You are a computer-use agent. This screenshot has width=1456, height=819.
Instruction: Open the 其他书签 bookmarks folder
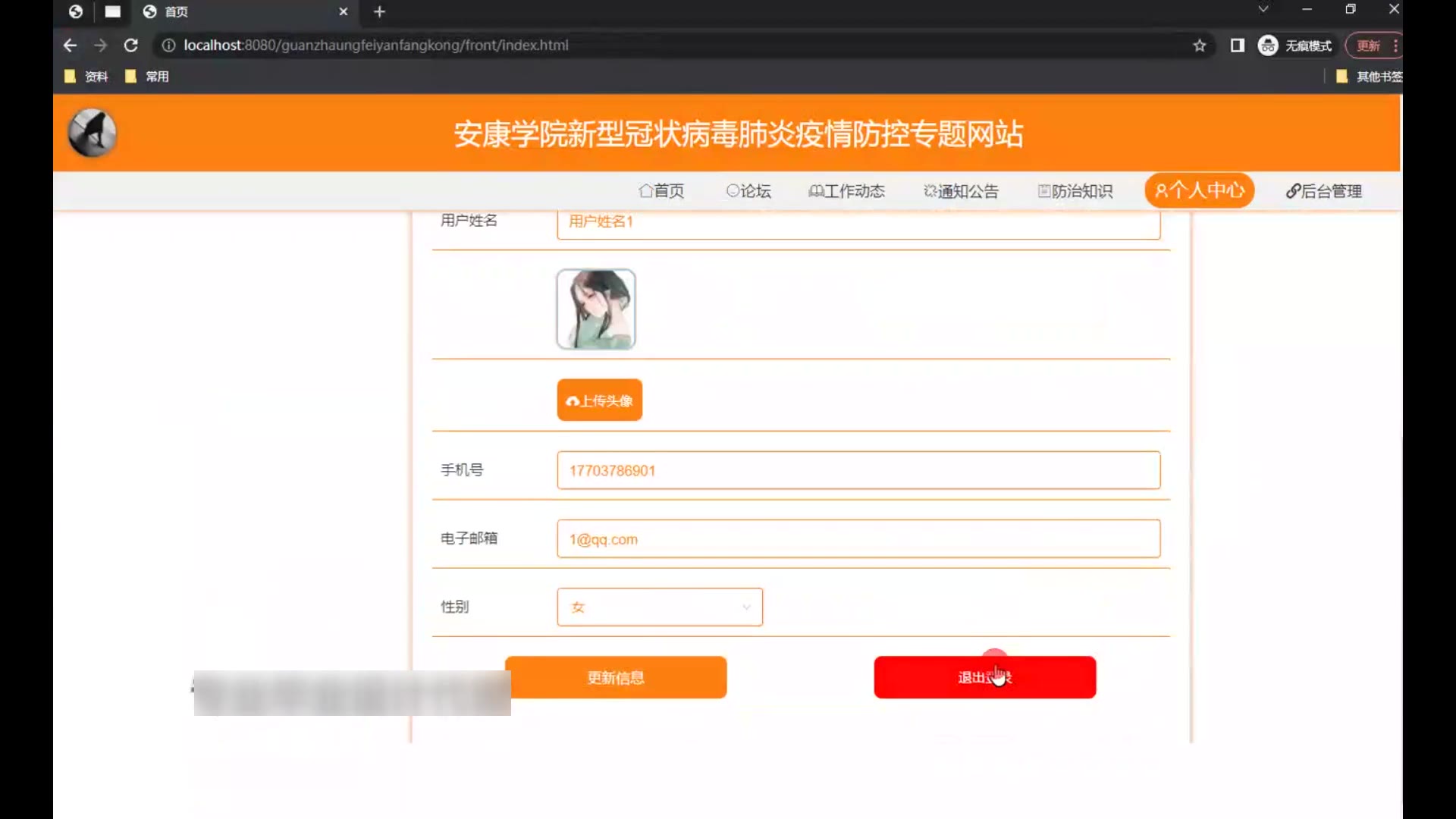(1370, 77)
